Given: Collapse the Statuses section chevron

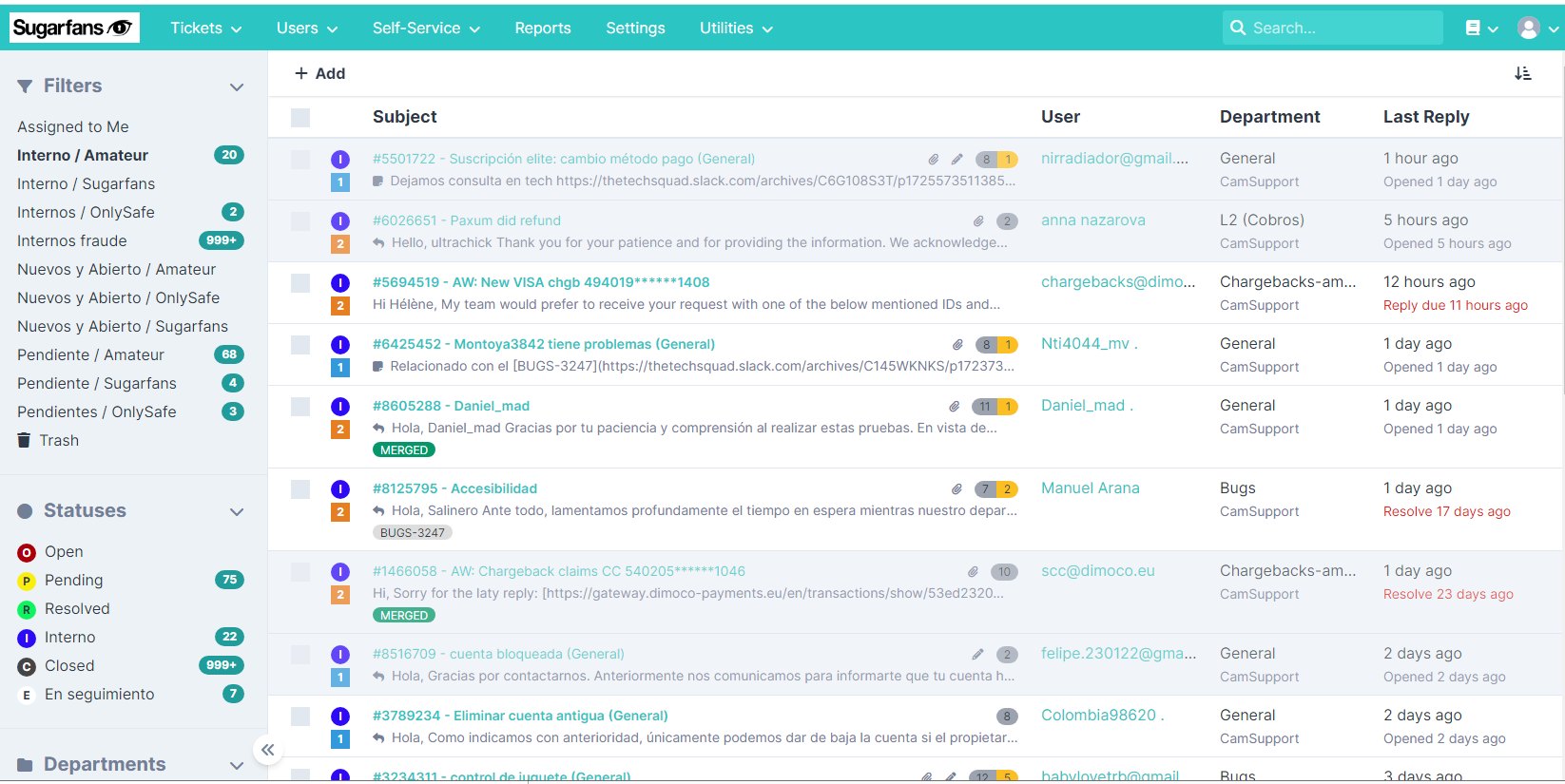Looking at the screenshot, I should point(237,512).
